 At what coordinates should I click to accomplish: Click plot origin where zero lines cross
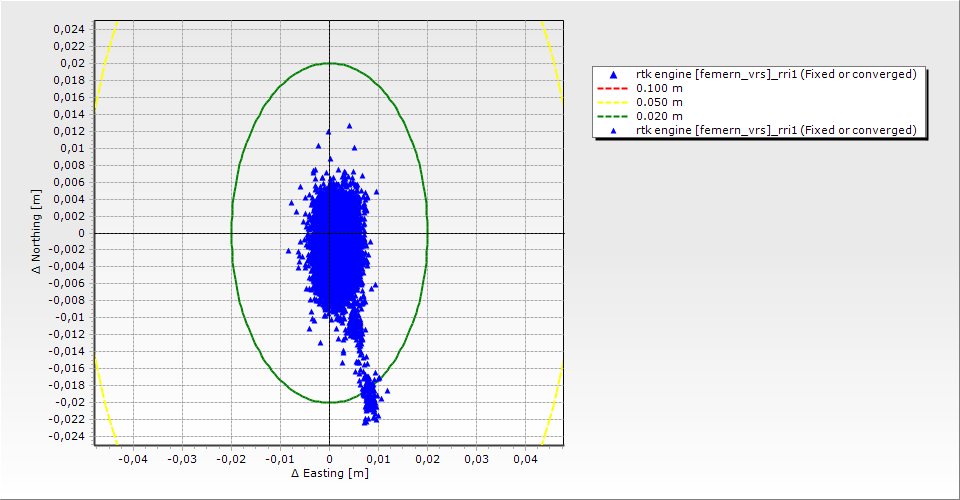pos(330,233)
